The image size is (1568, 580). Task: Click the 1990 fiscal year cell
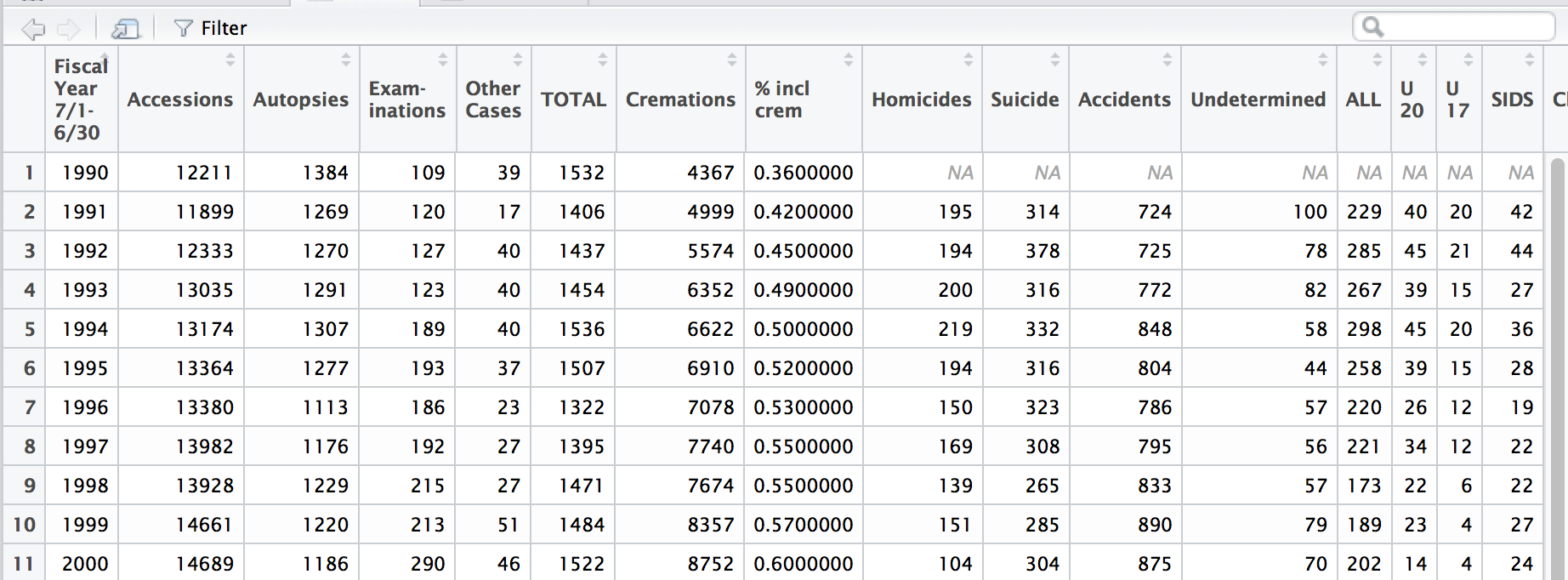[85, 173]
